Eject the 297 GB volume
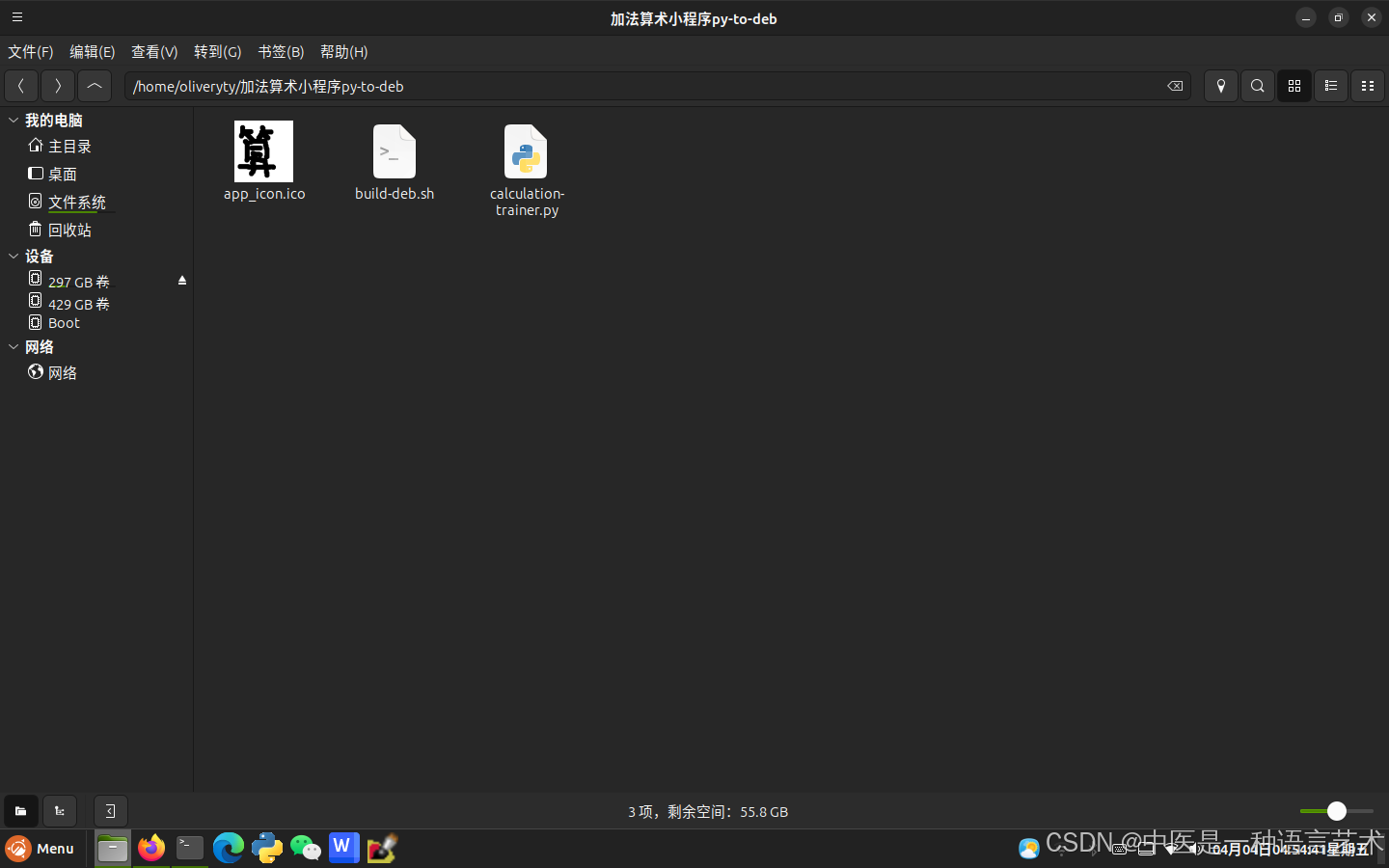Image resolution: width=1389 pixels, height=868 pixels. coord(181,280)
